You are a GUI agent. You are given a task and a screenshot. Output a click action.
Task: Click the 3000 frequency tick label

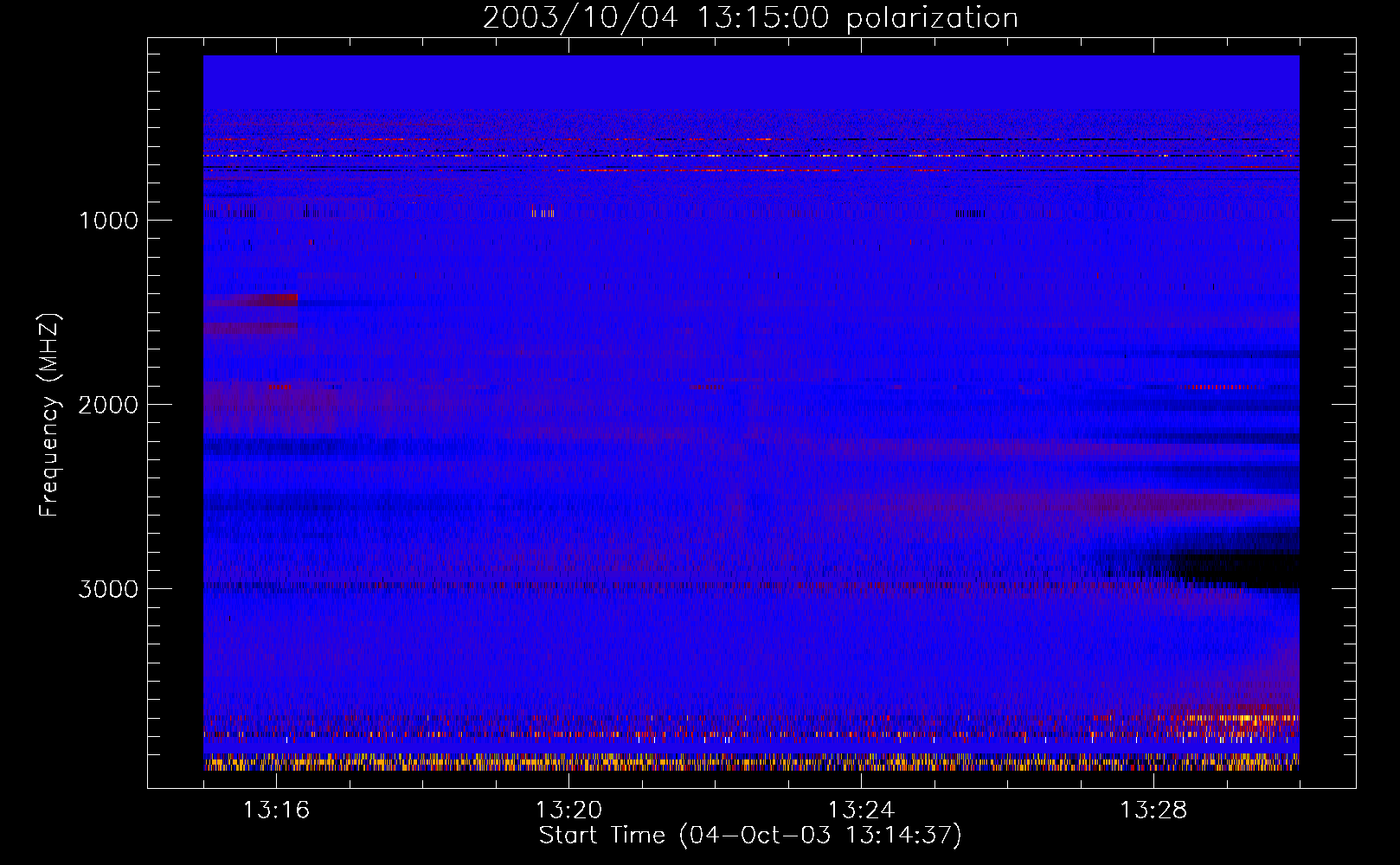(x=108, y=589)
